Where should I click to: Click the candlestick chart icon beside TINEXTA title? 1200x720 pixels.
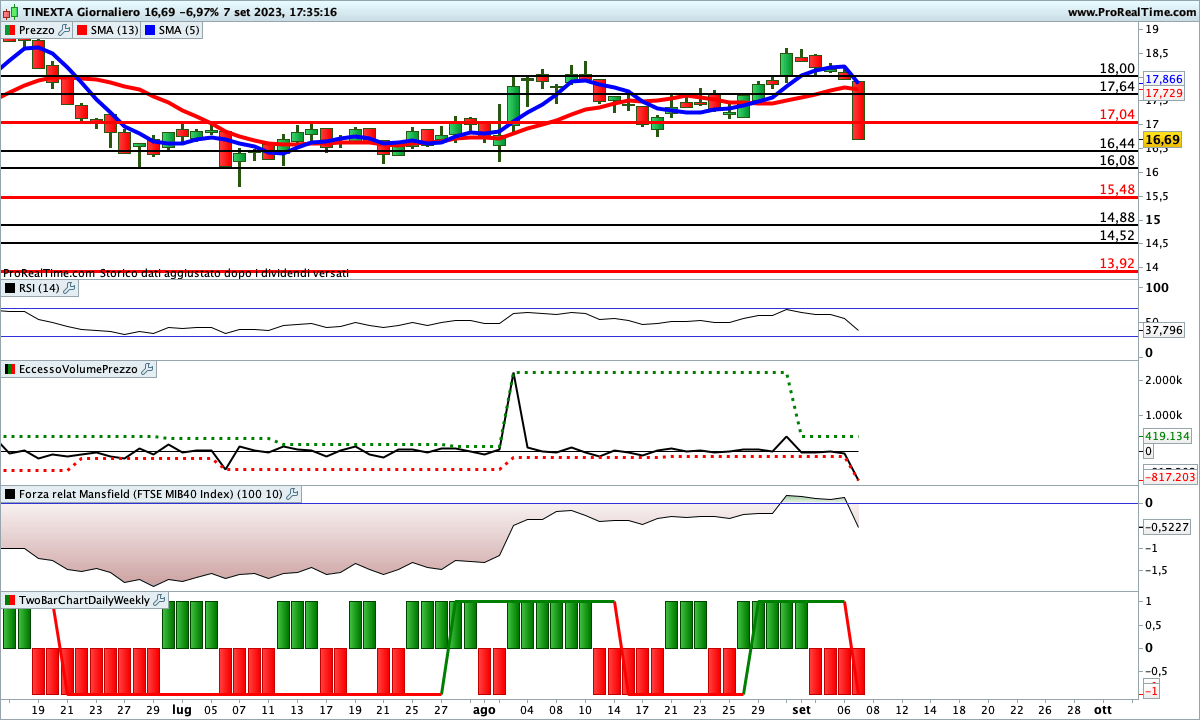(x=11, y=12)
